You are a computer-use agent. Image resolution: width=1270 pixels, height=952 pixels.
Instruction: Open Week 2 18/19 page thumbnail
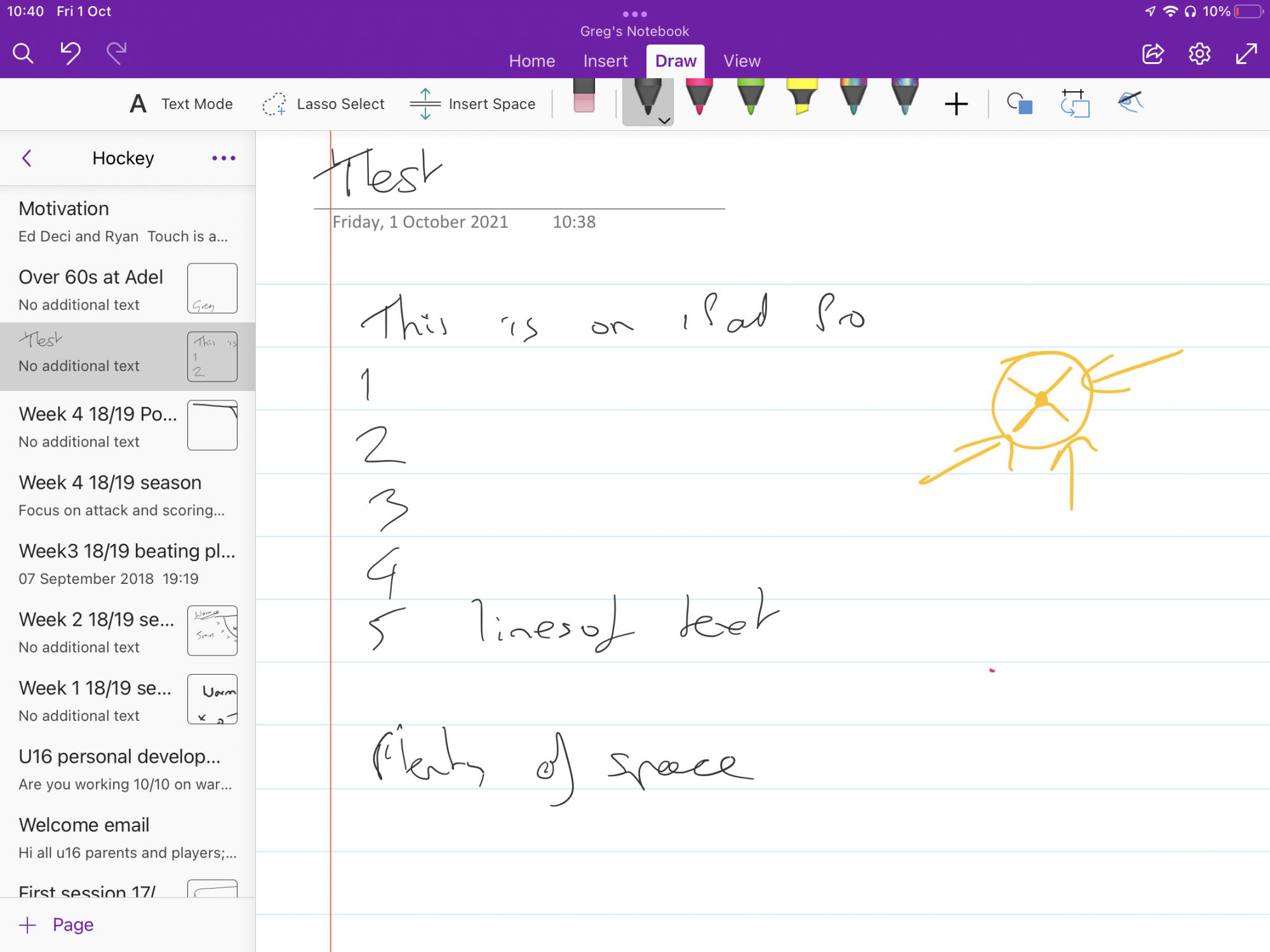[212, 630]
